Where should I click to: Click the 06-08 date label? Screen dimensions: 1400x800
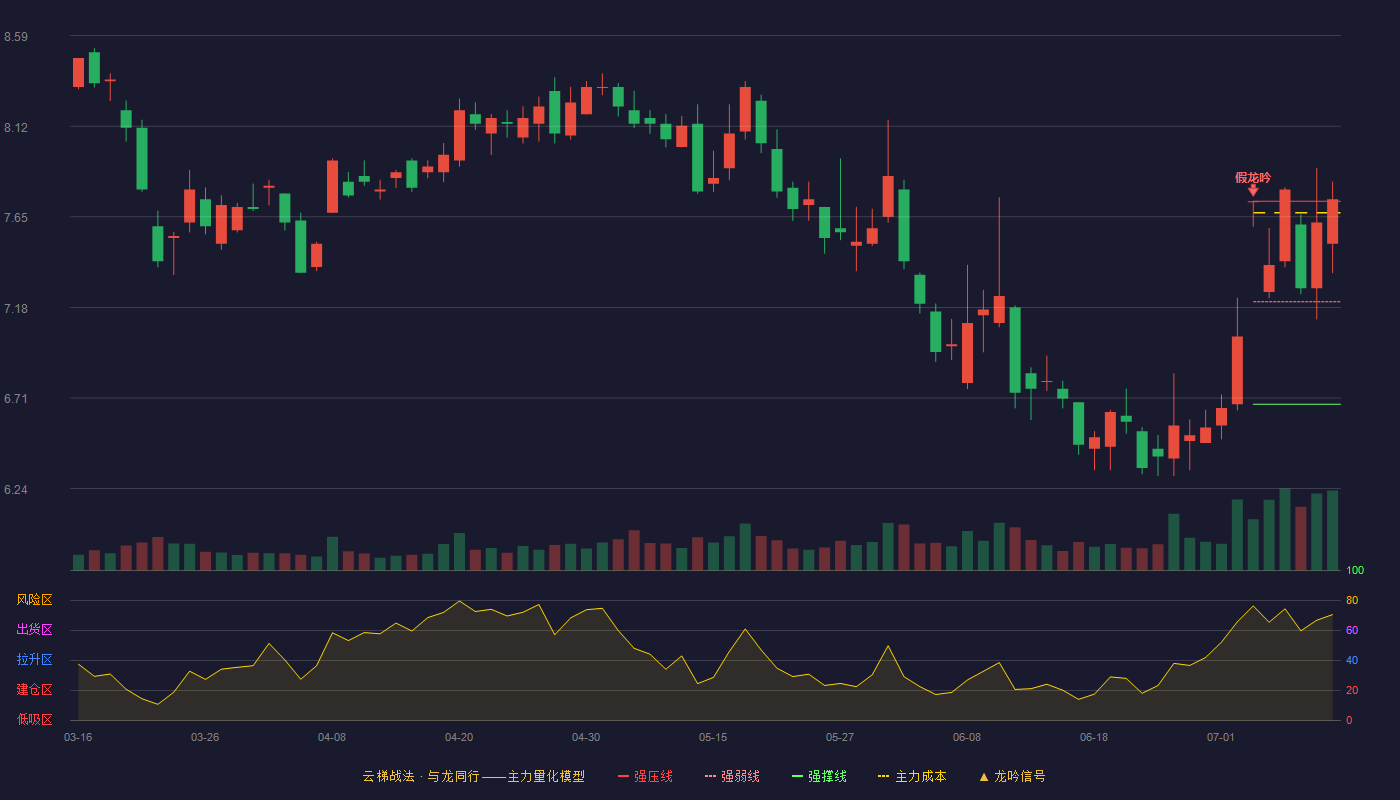(x=967, y=737)
